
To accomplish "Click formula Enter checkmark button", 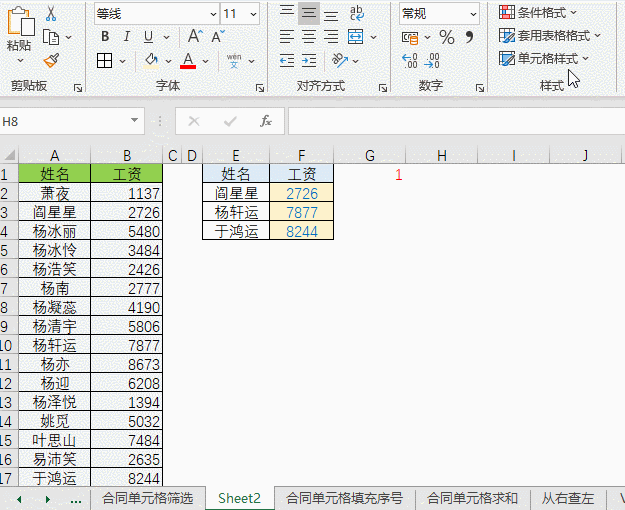I will click(x=230, y=121).
